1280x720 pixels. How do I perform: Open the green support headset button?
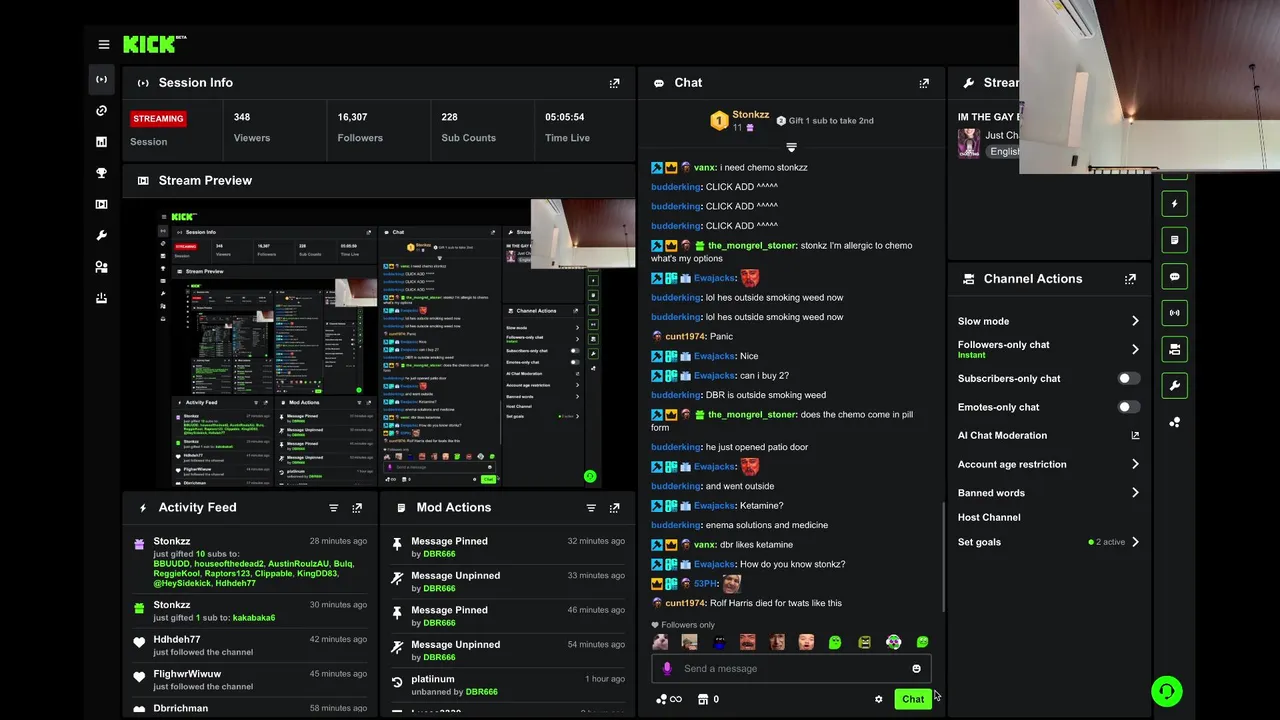tap(1166, 691)
